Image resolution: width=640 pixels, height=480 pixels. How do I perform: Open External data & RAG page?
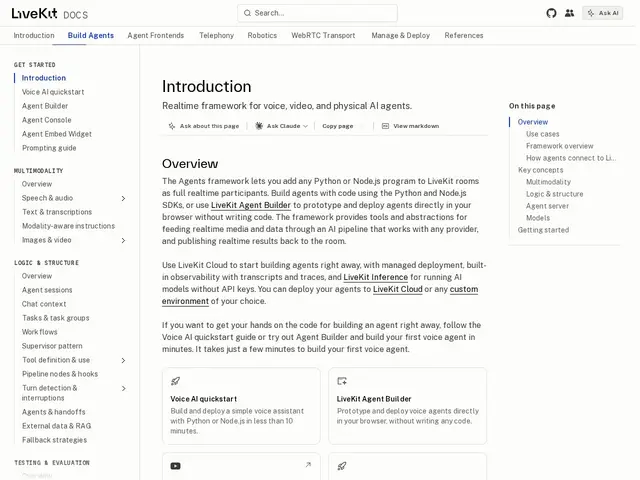(x=56, y=426)
